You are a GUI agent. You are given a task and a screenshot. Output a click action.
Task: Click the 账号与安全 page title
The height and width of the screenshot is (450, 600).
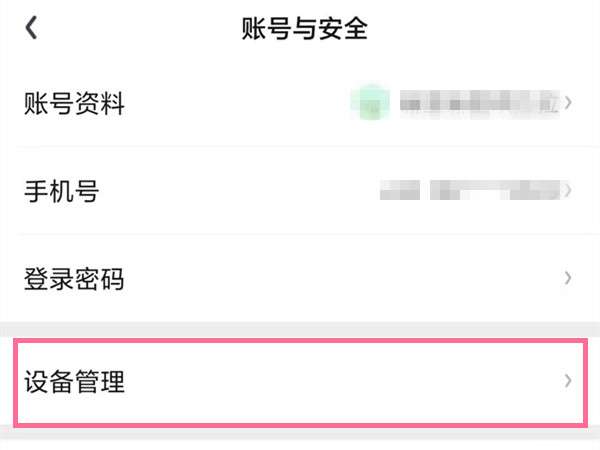tap(305, 29)
